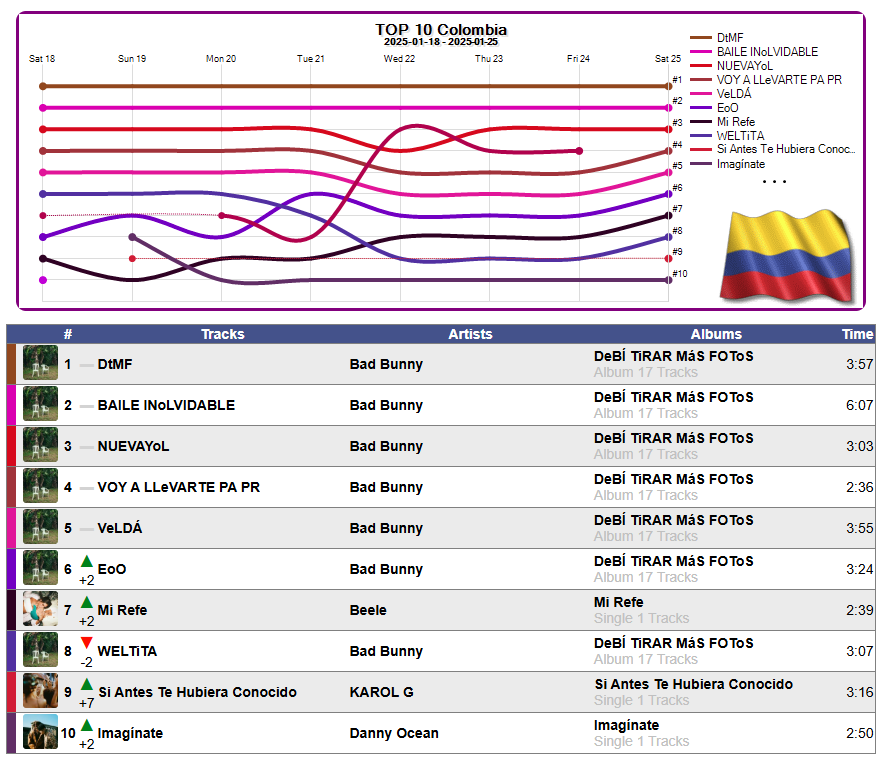Click the Wed 22 date label
Viewport: 881px width, 762px height.
pos(399,58)
